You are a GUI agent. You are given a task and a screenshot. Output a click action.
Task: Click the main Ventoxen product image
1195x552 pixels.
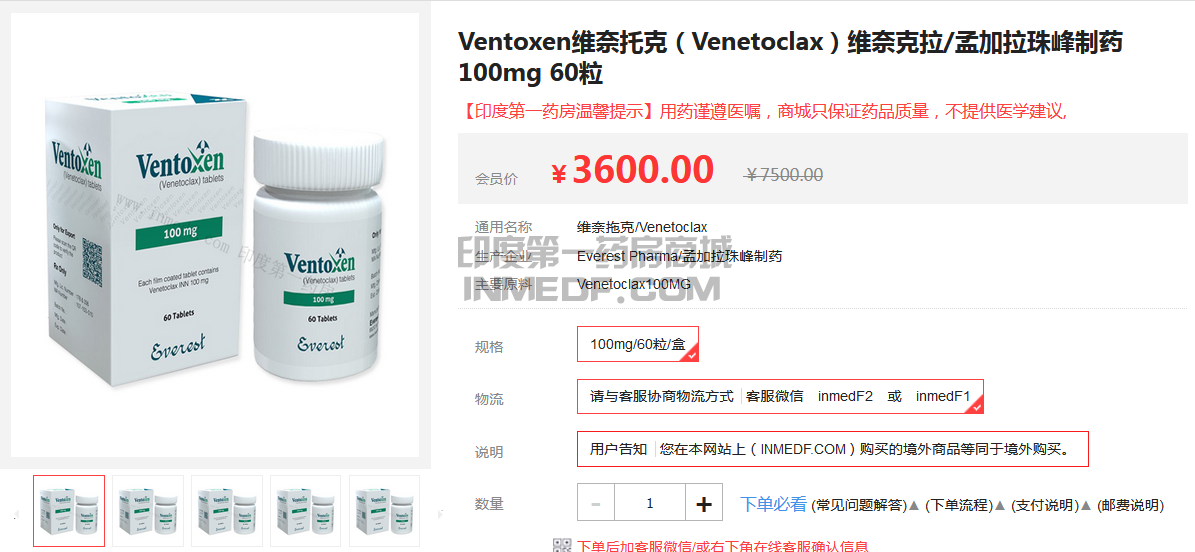pos(215,235)
